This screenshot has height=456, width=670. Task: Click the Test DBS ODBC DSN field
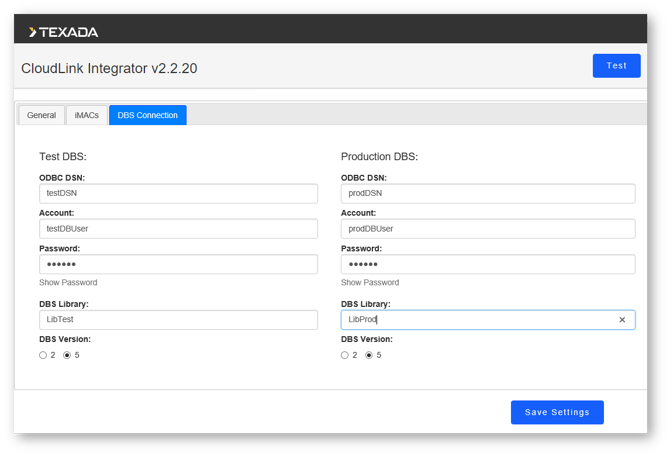(x=178, y=194)
